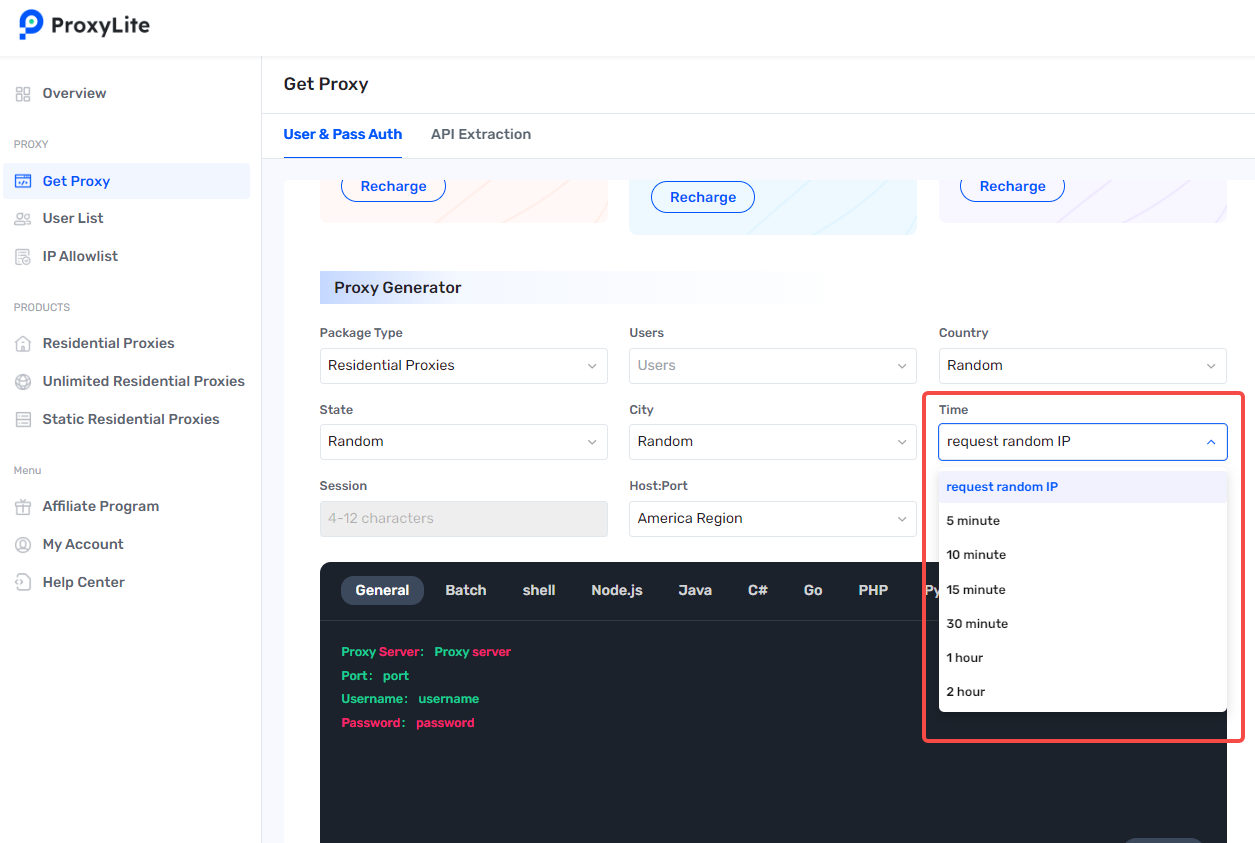
Task: Click the User List people icon
Action: coord(23,219)
